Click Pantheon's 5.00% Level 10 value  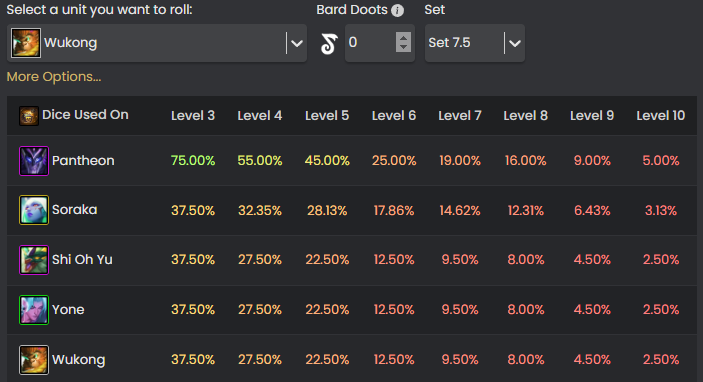click(660, 161)
